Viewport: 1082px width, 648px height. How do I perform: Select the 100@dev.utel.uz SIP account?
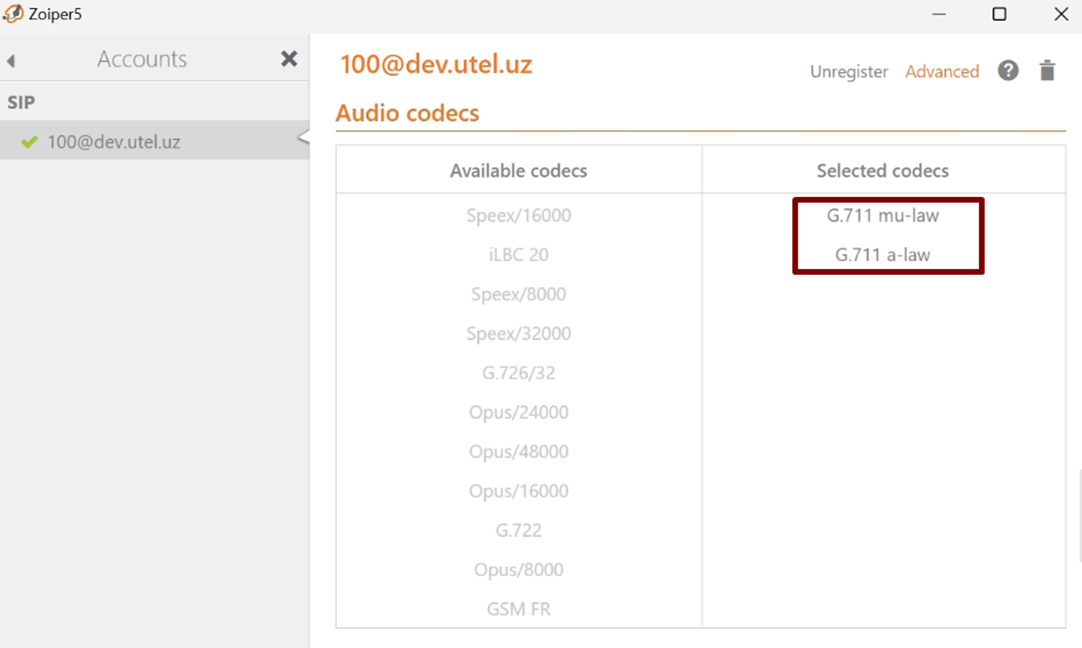[113, 142]
